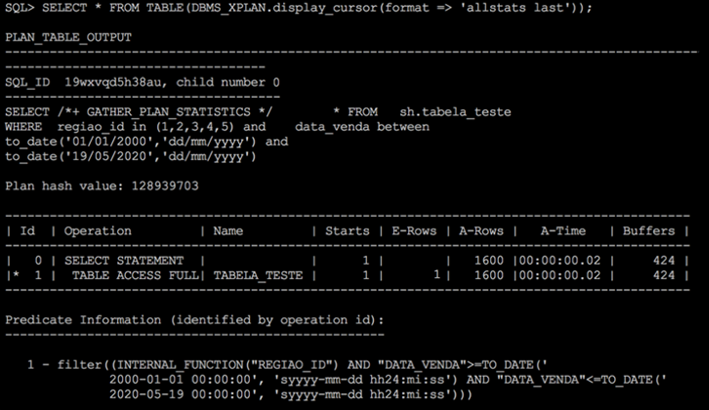
Task: Click the A-Time column header
Action: click(560, 230)
